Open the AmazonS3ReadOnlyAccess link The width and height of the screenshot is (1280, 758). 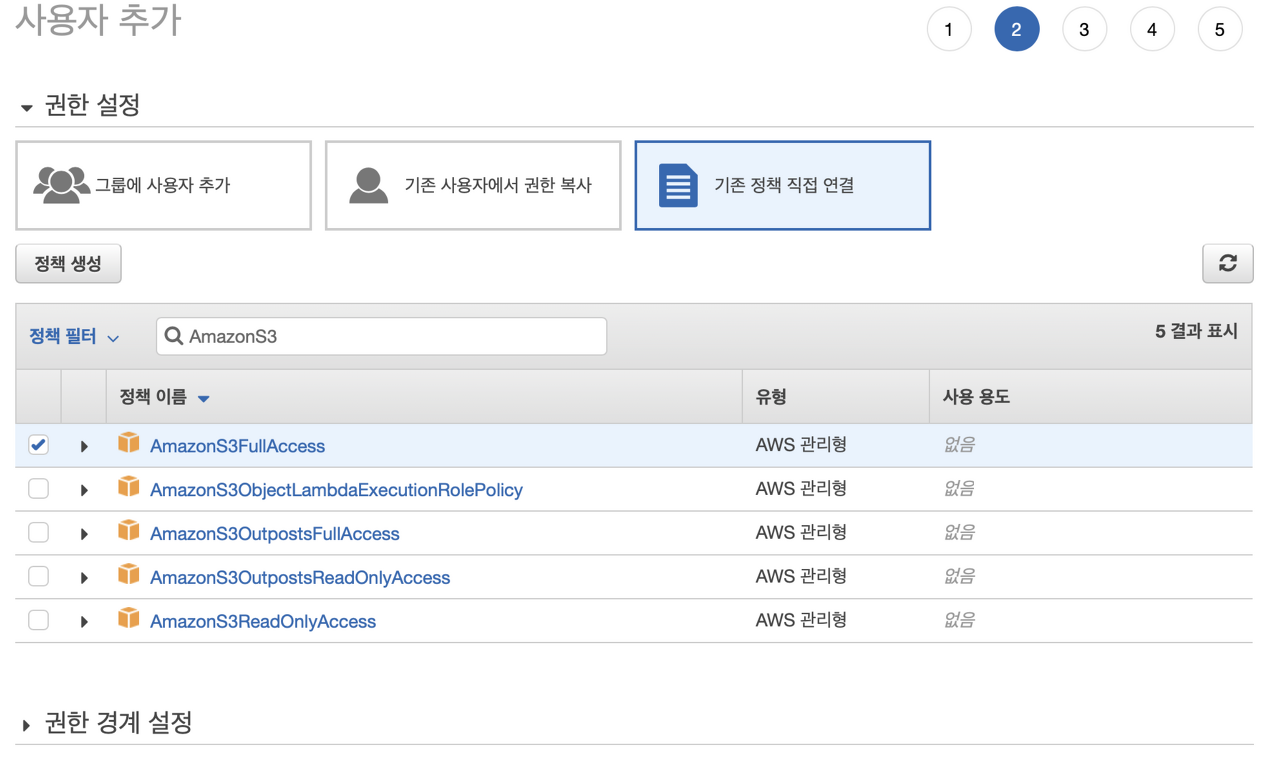(263, 622)
